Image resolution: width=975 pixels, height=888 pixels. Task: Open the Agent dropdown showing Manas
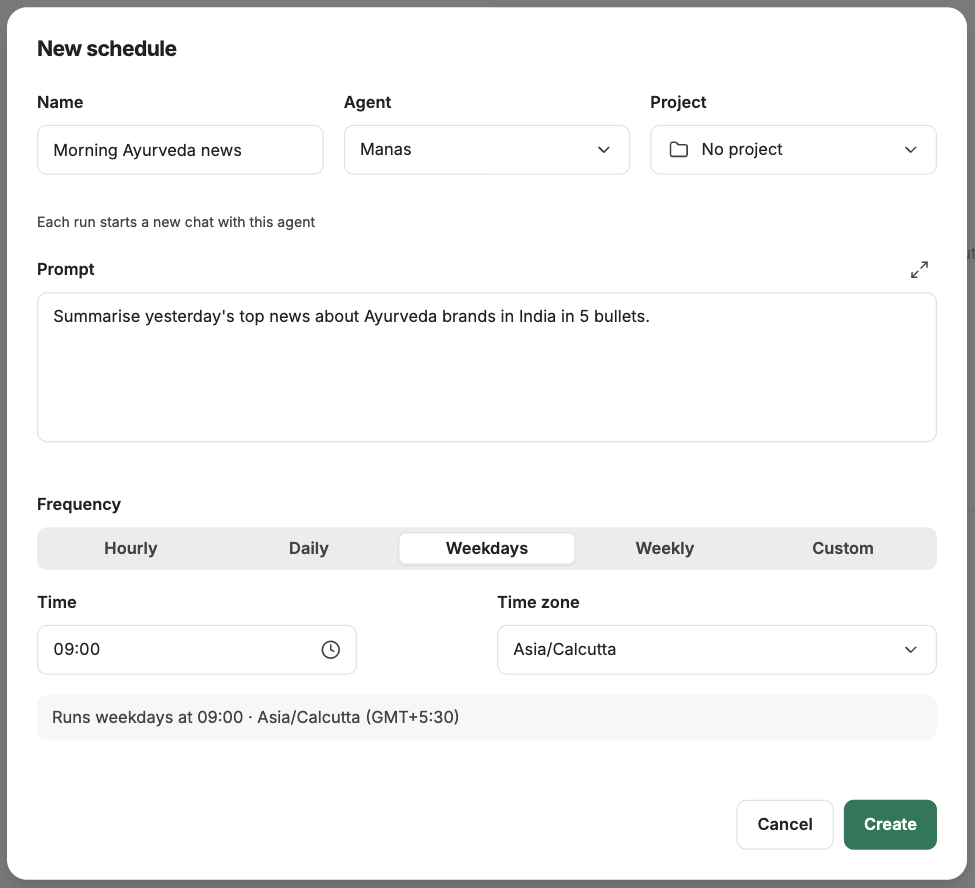487,150
